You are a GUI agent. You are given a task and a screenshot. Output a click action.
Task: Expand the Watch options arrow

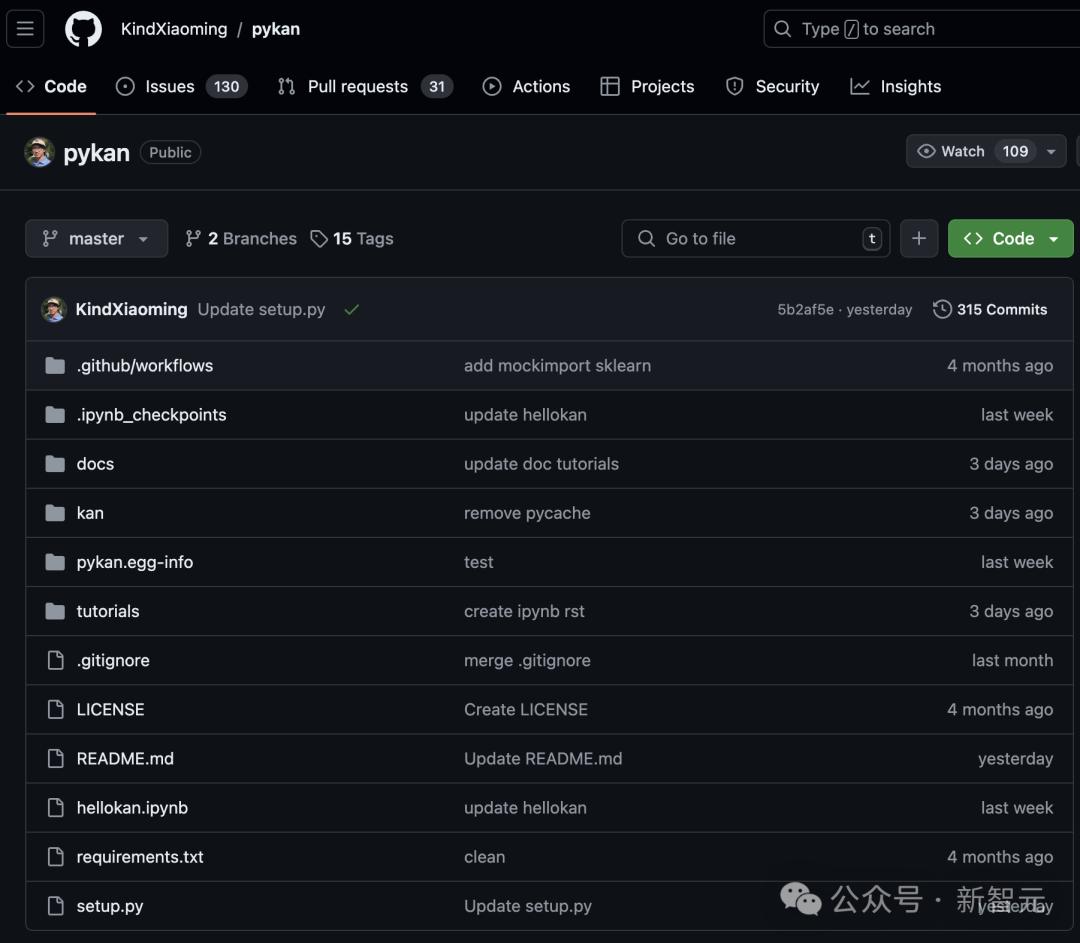[1051, 152]
